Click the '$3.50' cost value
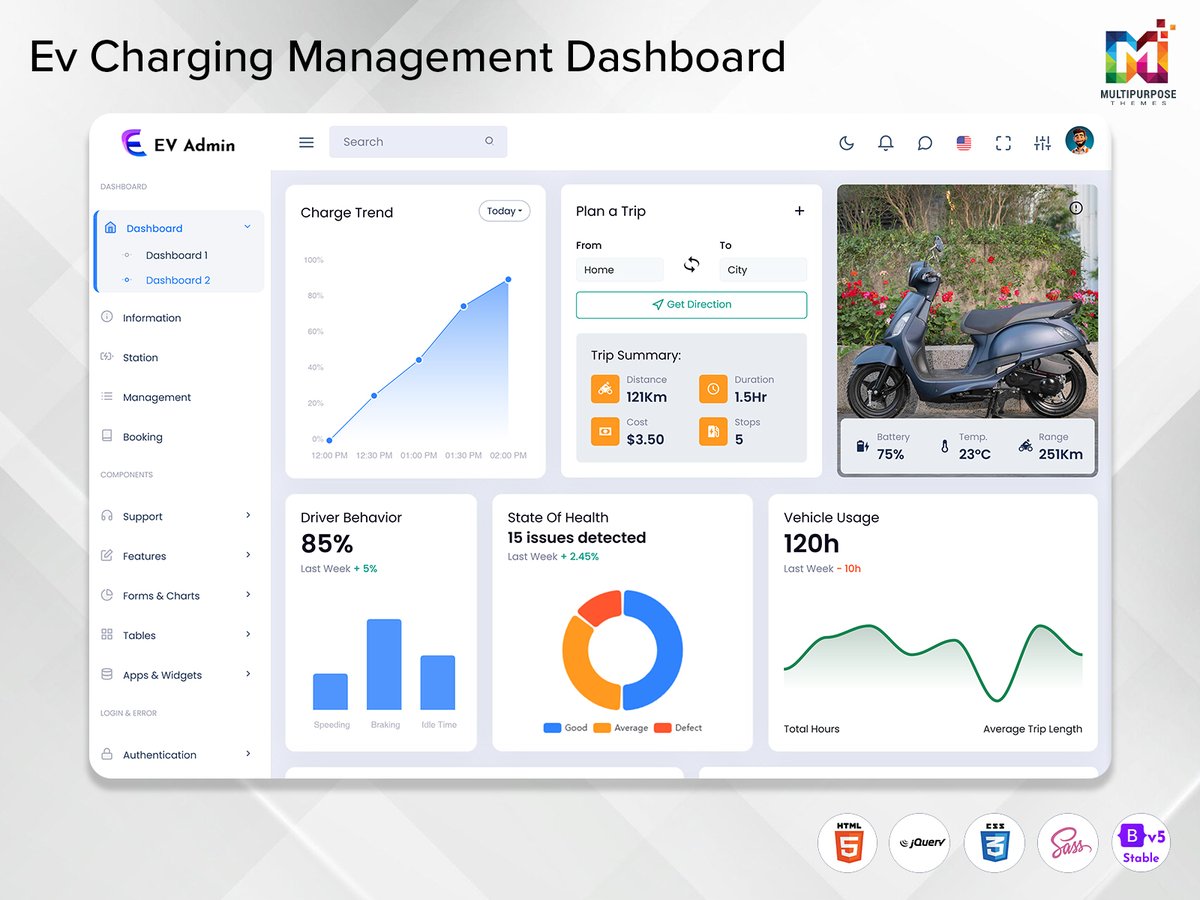Screen dimensions: 1200x900 645,440
